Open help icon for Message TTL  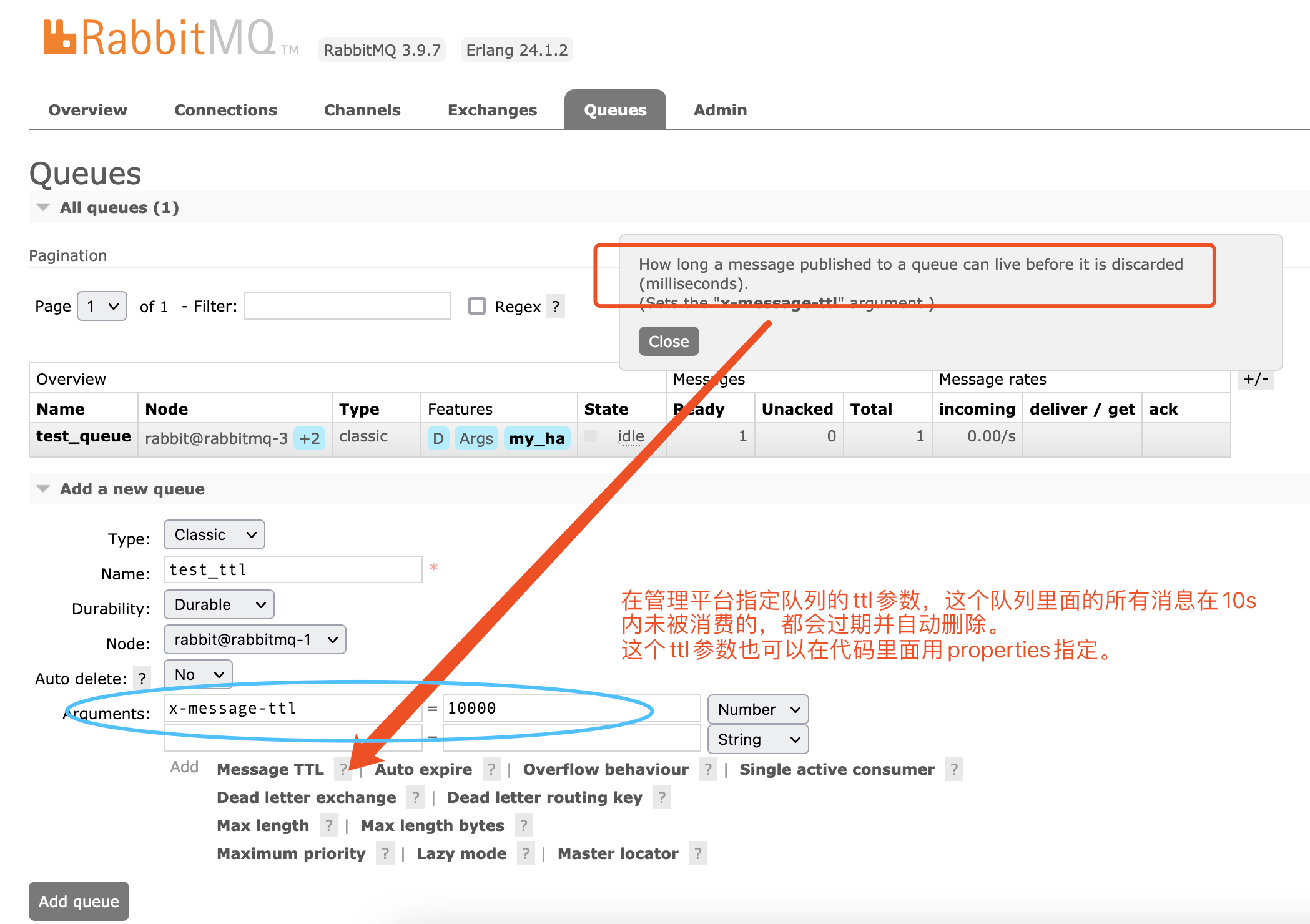(x=343, y=769)
